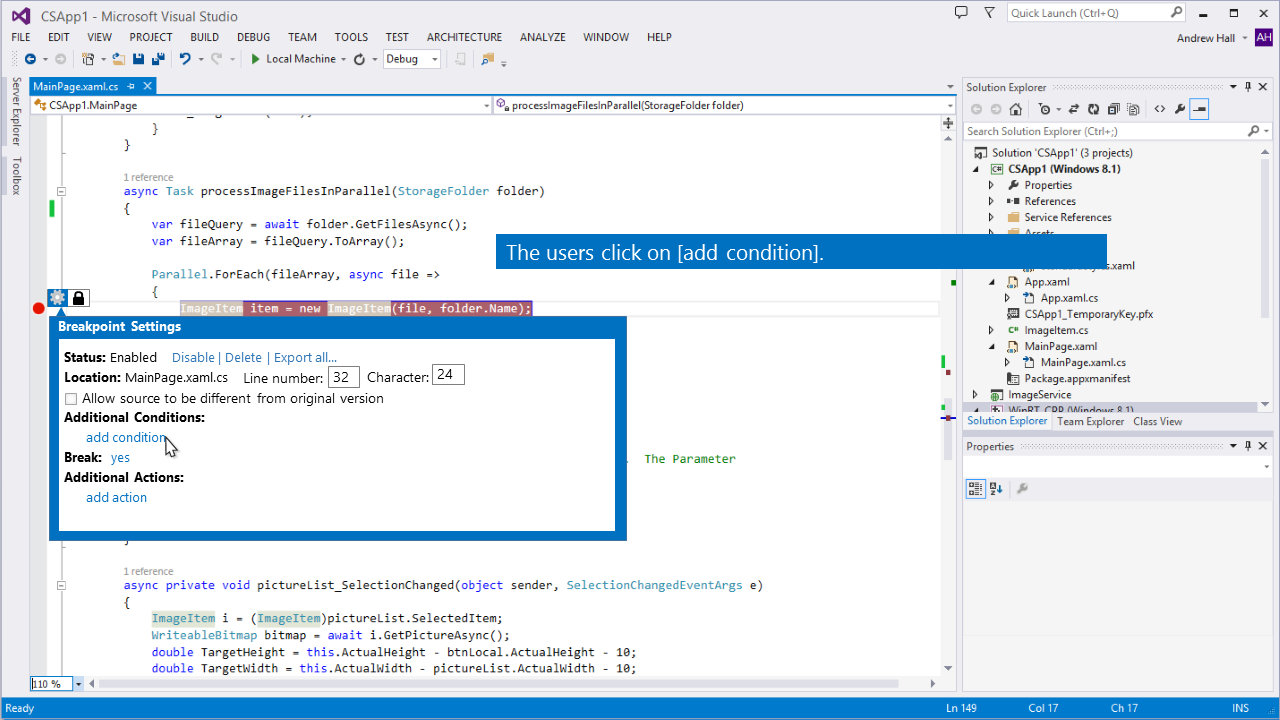Expand the References node in Solution Explorer
1280x720 pixels.
coord(991,201)
